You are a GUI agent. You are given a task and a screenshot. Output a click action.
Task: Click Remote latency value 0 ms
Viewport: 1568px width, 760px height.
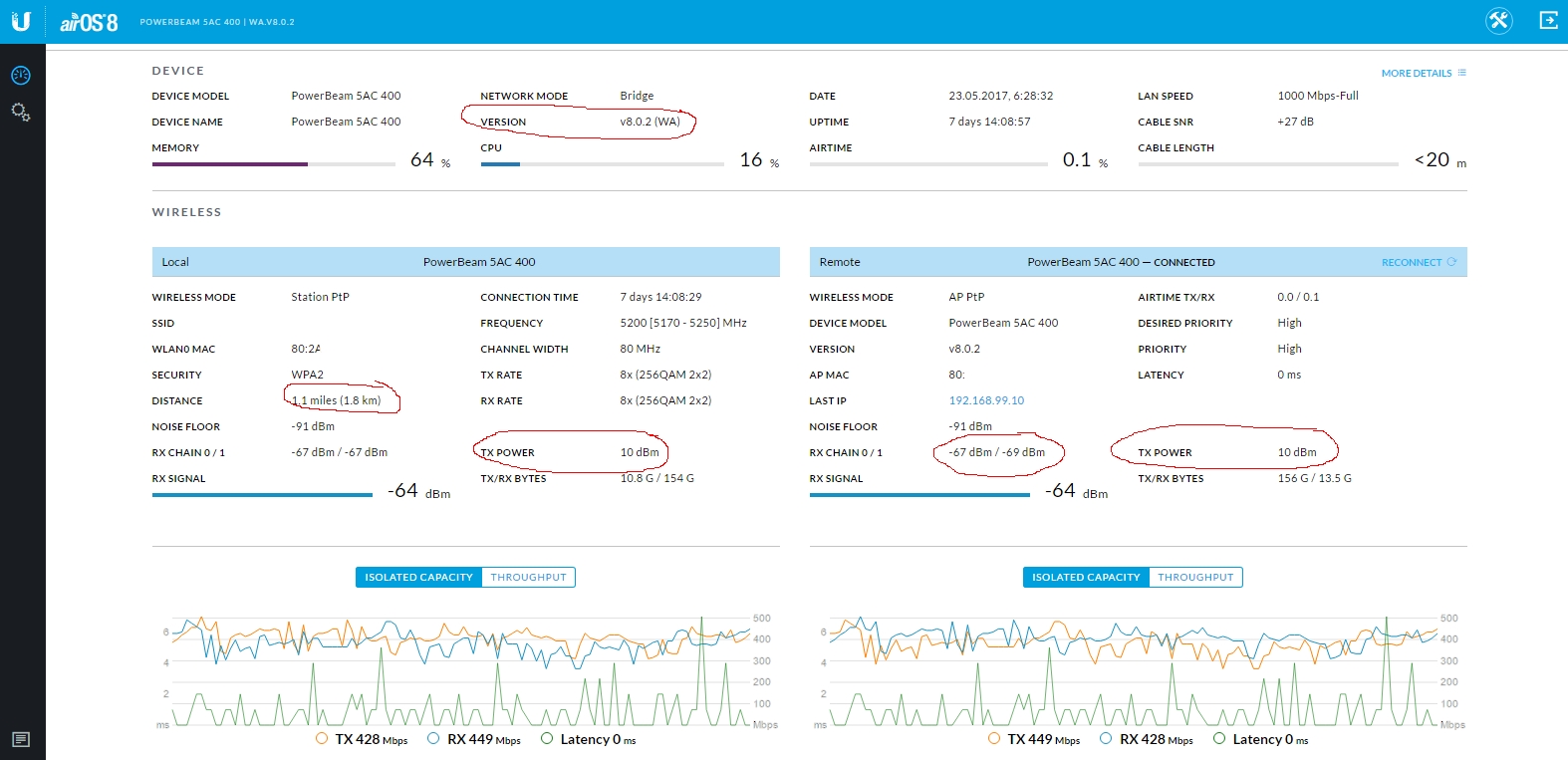[x=1289, y=375]
